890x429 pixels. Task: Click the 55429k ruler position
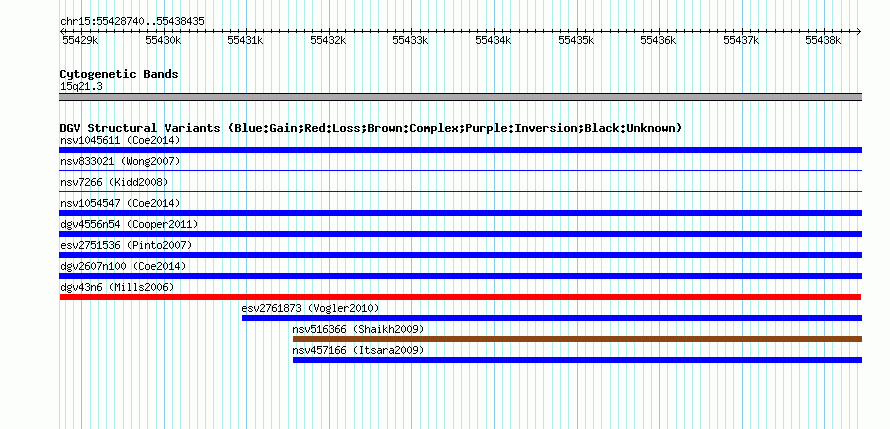(x=81, y=40)
